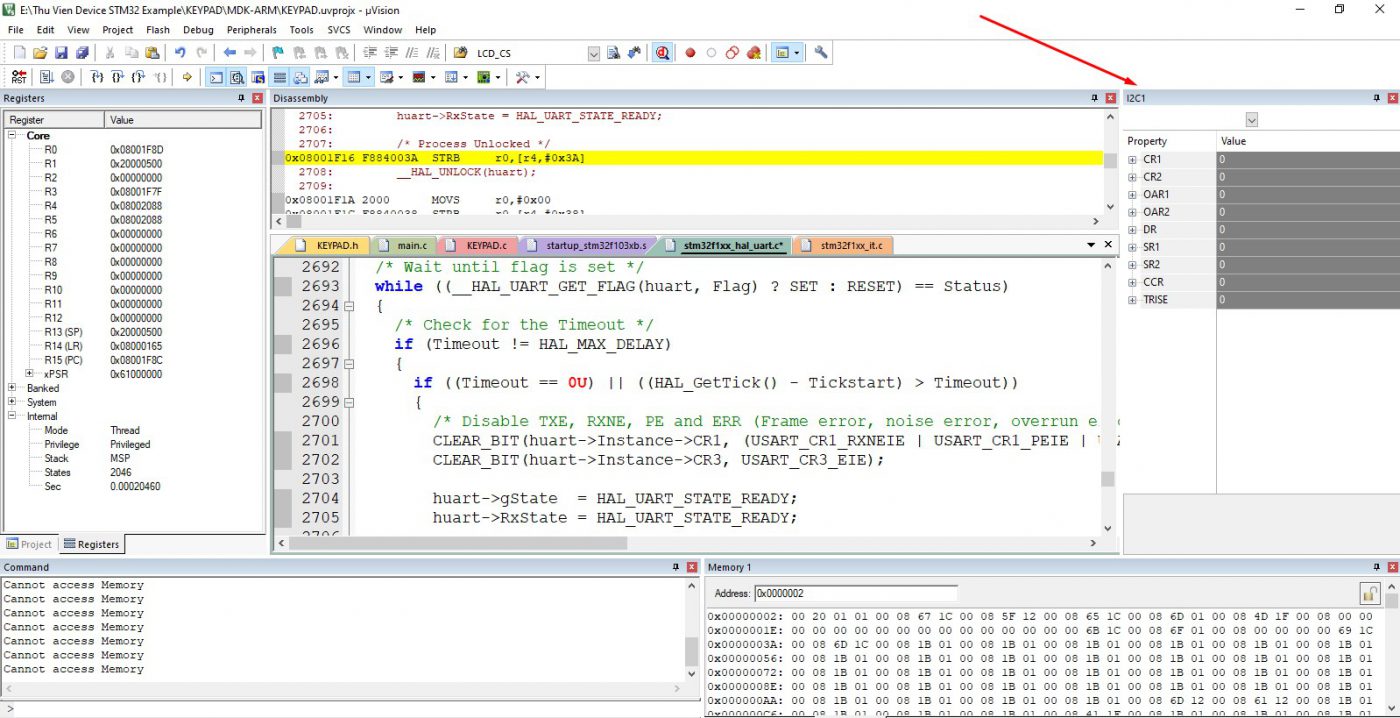Screen dimensions: 1400x718
Task: Run the program with the yellow arrow icon
Action: (186, 76)
